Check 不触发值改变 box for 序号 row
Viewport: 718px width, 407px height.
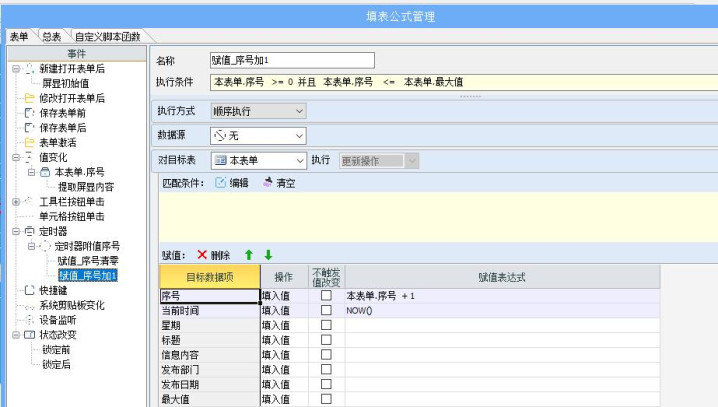tap(326, 295)
